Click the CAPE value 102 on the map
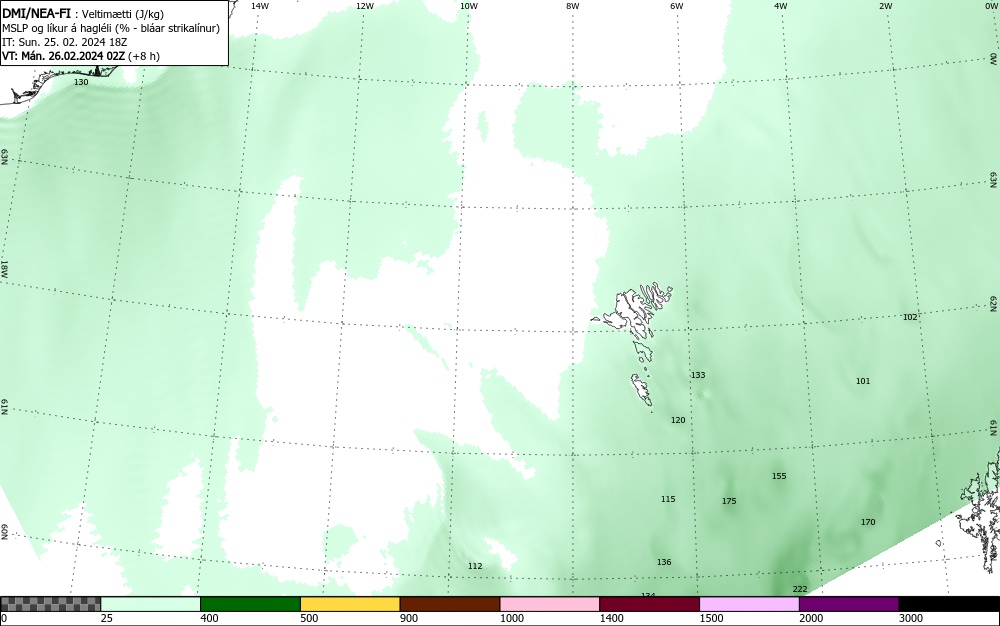Viewport: 1000px width, 626px height. pyautogui.click(x=910, y=317)
